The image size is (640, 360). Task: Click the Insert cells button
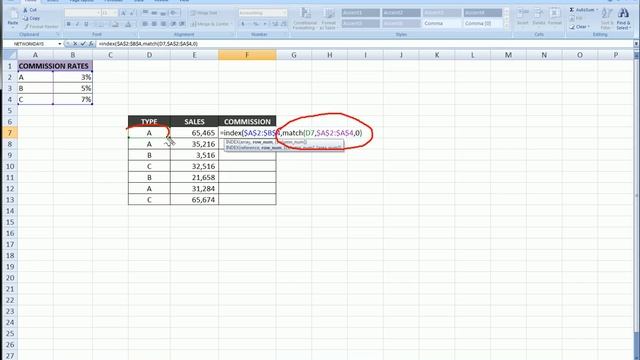pyautogui.click(x=522, y=17)
